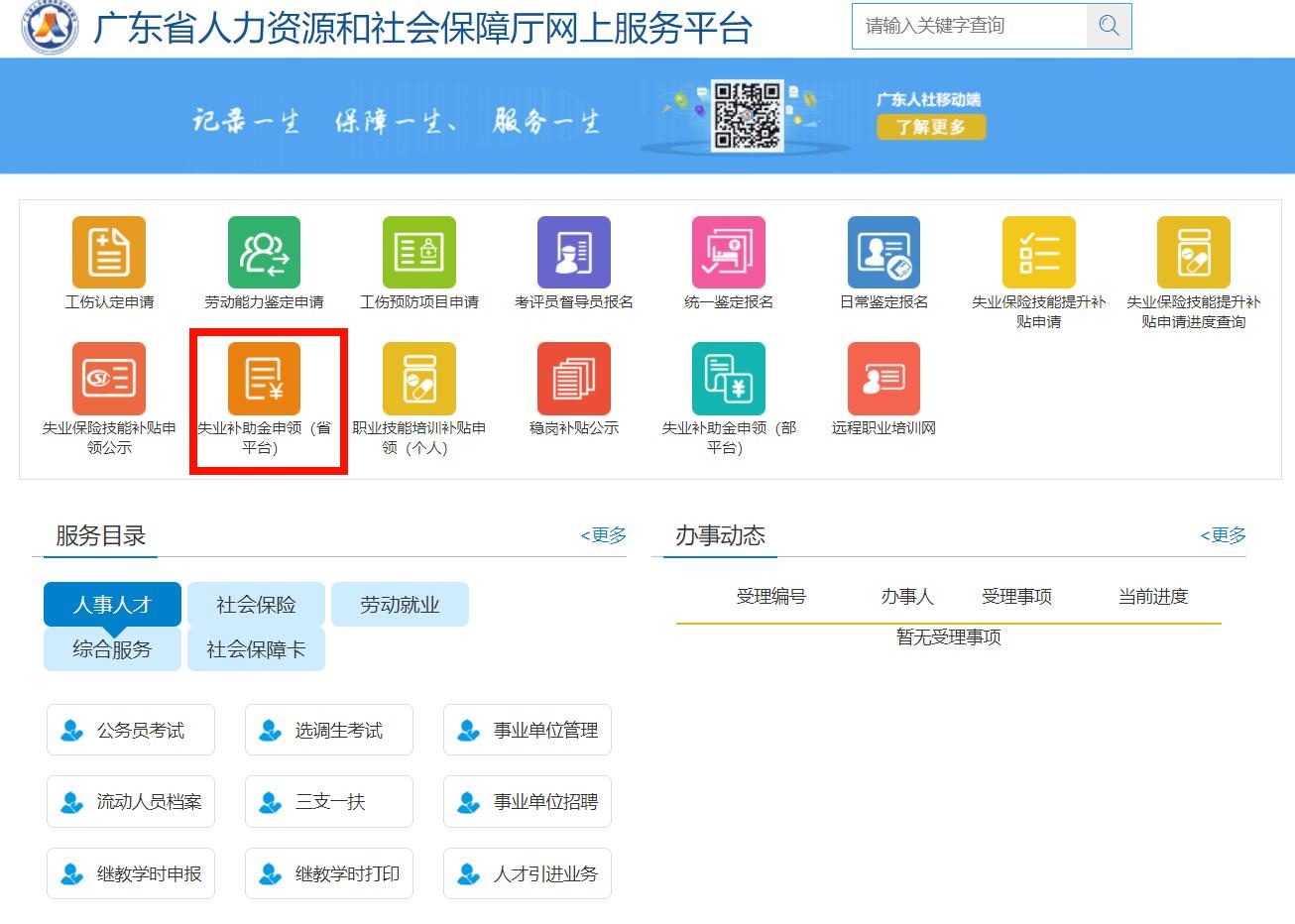This screenshot has width=1295, height=924.
Task: Click the 了解更多 banner button
Action: click(931, 127)
